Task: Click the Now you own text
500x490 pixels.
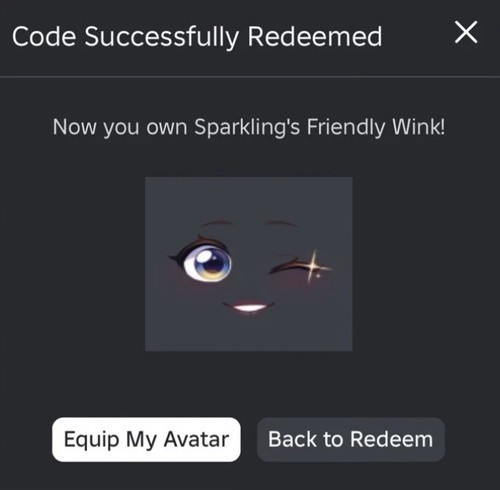Action: (120, 128)
